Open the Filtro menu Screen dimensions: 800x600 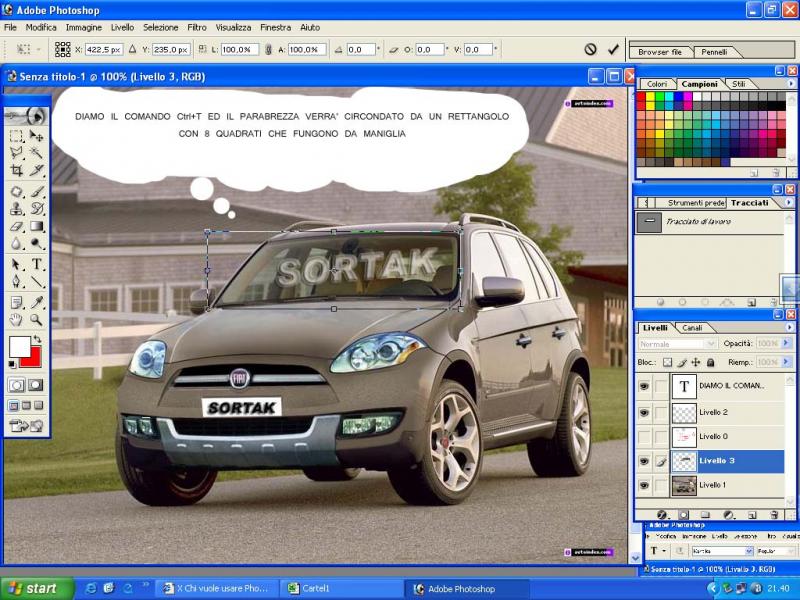pyautogui.click(x=197, y=28)
